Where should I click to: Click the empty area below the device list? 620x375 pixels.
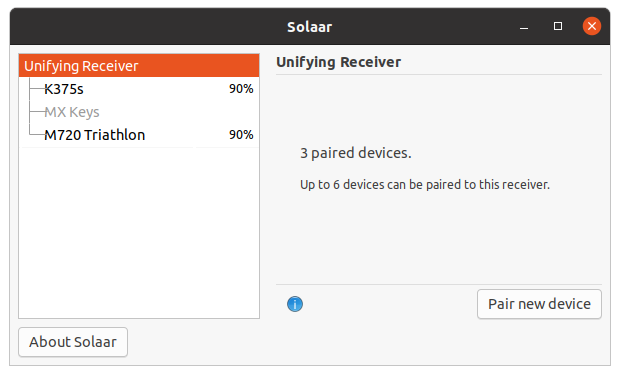139,233
